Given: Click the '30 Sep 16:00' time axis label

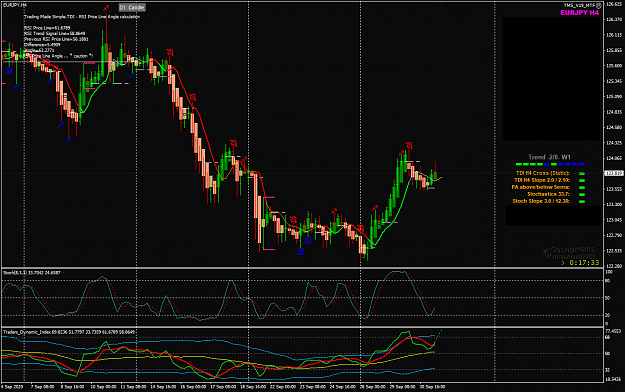Looking at the screenshot, I should pos(432,387).
